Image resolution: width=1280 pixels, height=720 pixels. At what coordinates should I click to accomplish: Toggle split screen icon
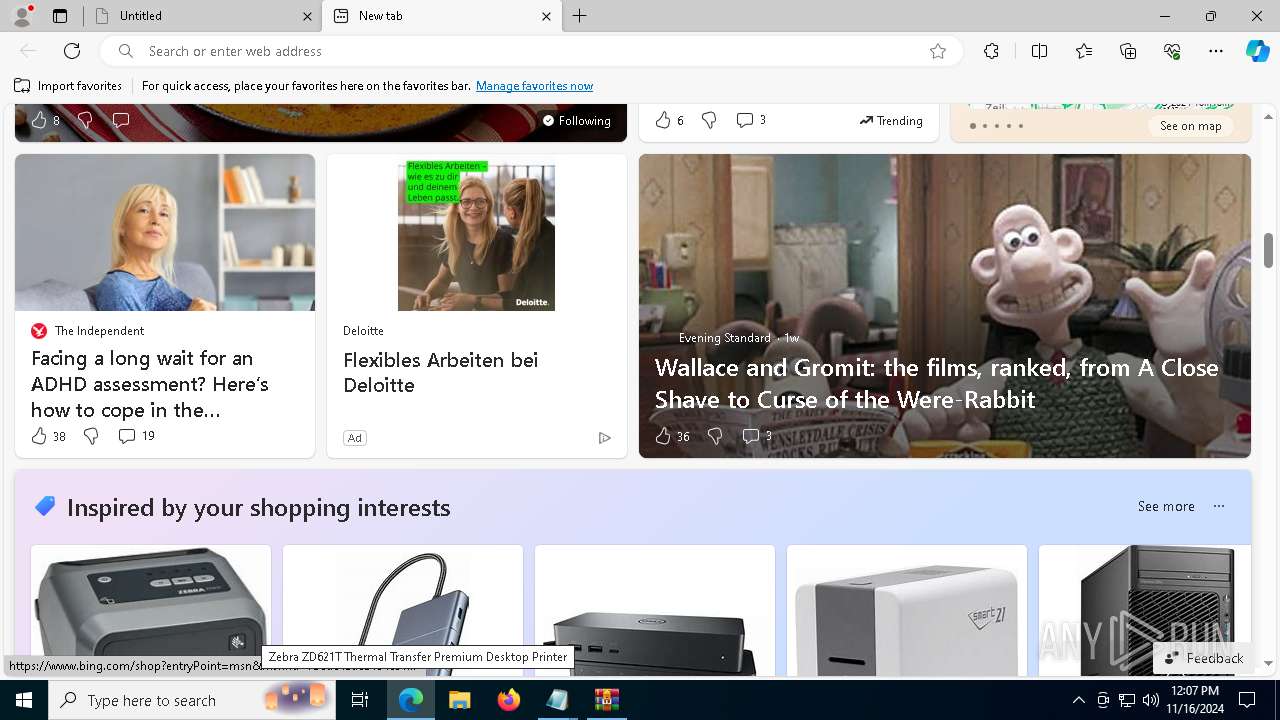[x=1039, y=51]
